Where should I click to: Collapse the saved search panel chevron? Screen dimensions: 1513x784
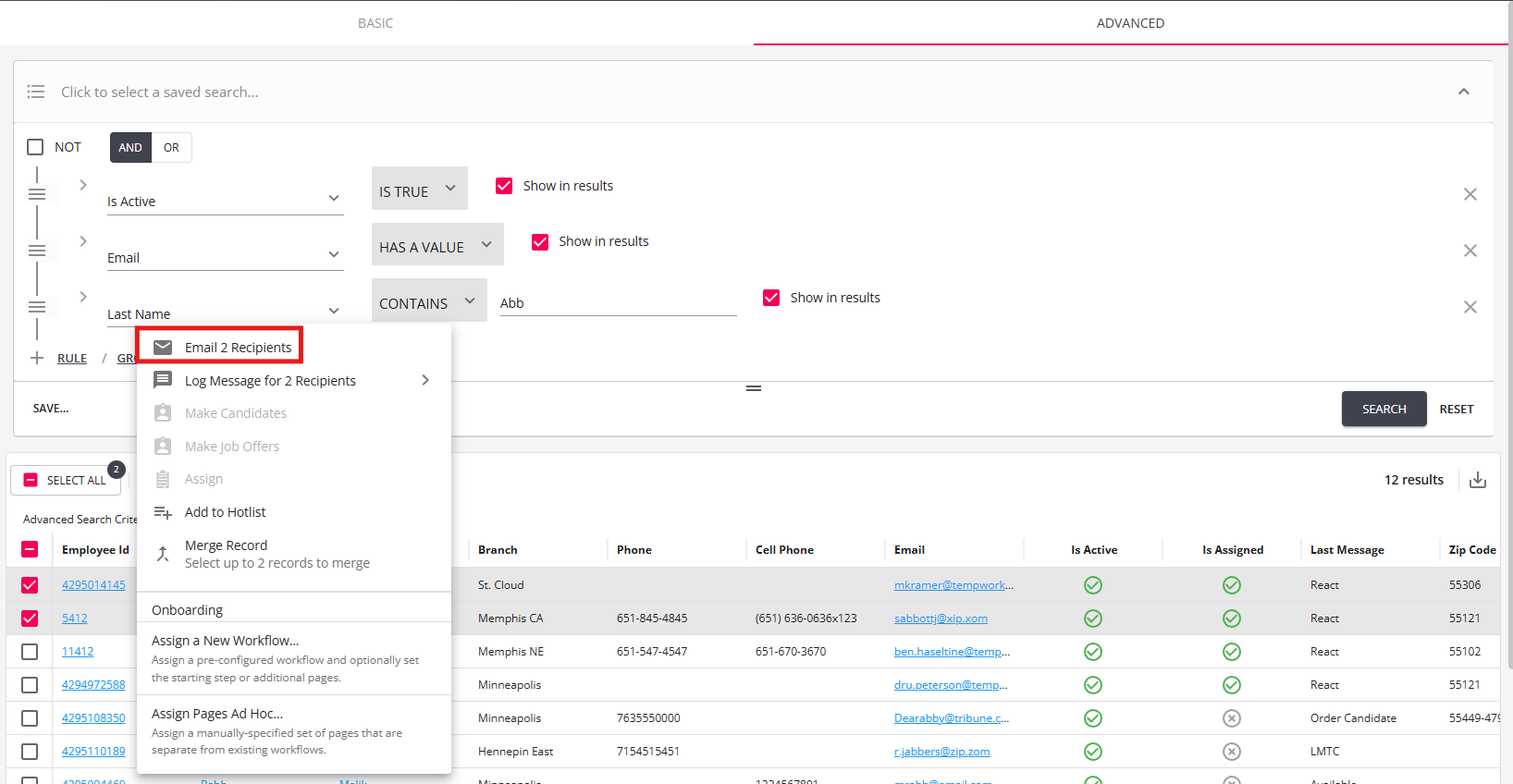1464,92
